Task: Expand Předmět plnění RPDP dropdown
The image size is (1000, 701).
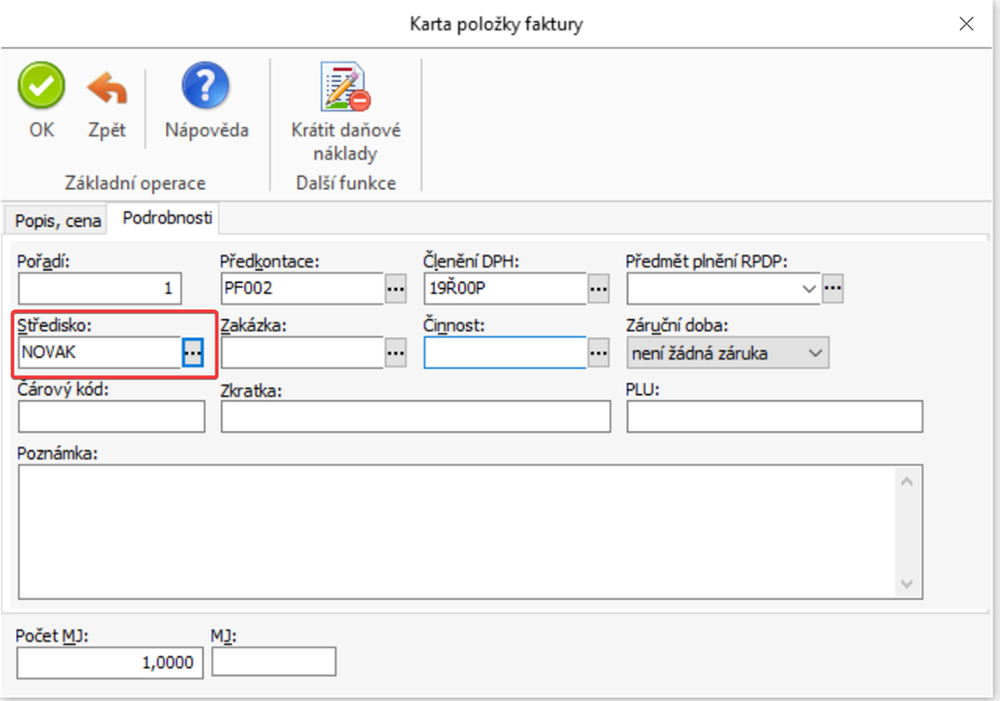Action: [x=809, y=289]
